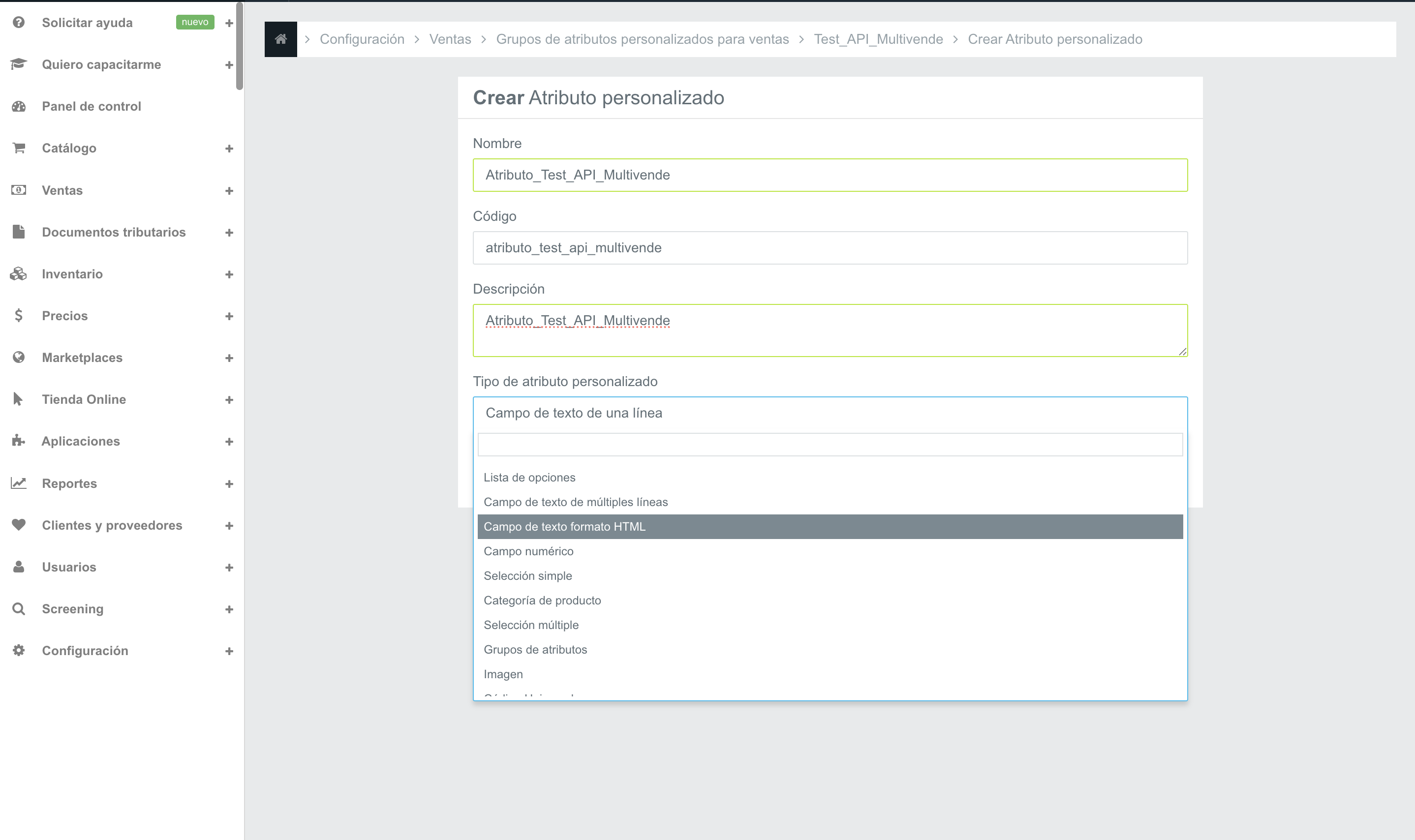1415x840 pixels.
Task: Click the Inventario boxes icon
Action: (19, 274)
